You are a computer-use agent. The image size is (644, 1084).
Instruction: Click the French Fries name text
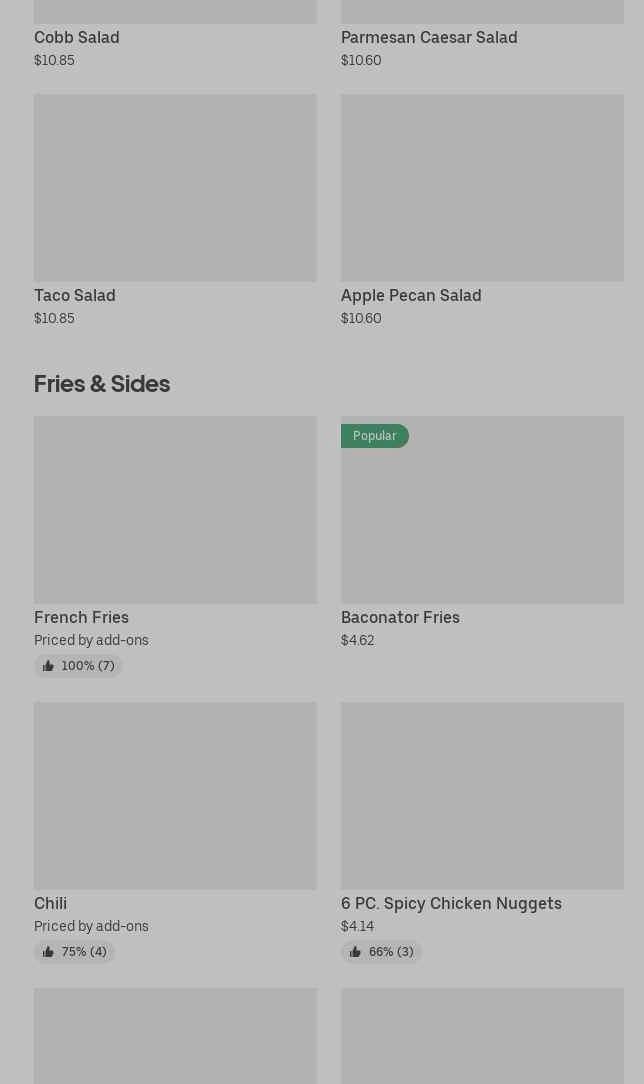tap(81, 617)
